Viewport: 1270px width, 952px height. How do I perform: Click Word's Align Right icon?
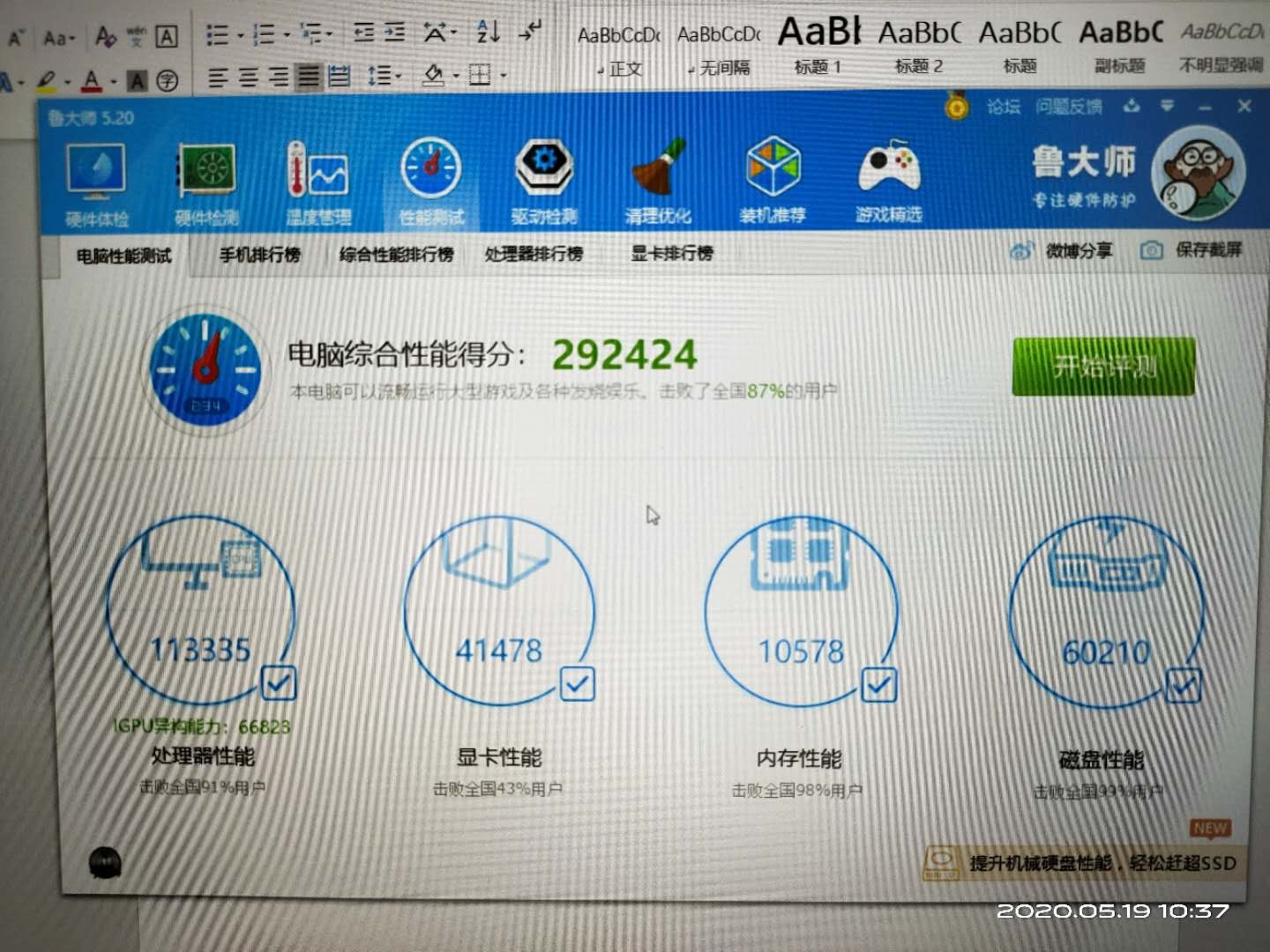pyautogui.click(x=279, y=78)
